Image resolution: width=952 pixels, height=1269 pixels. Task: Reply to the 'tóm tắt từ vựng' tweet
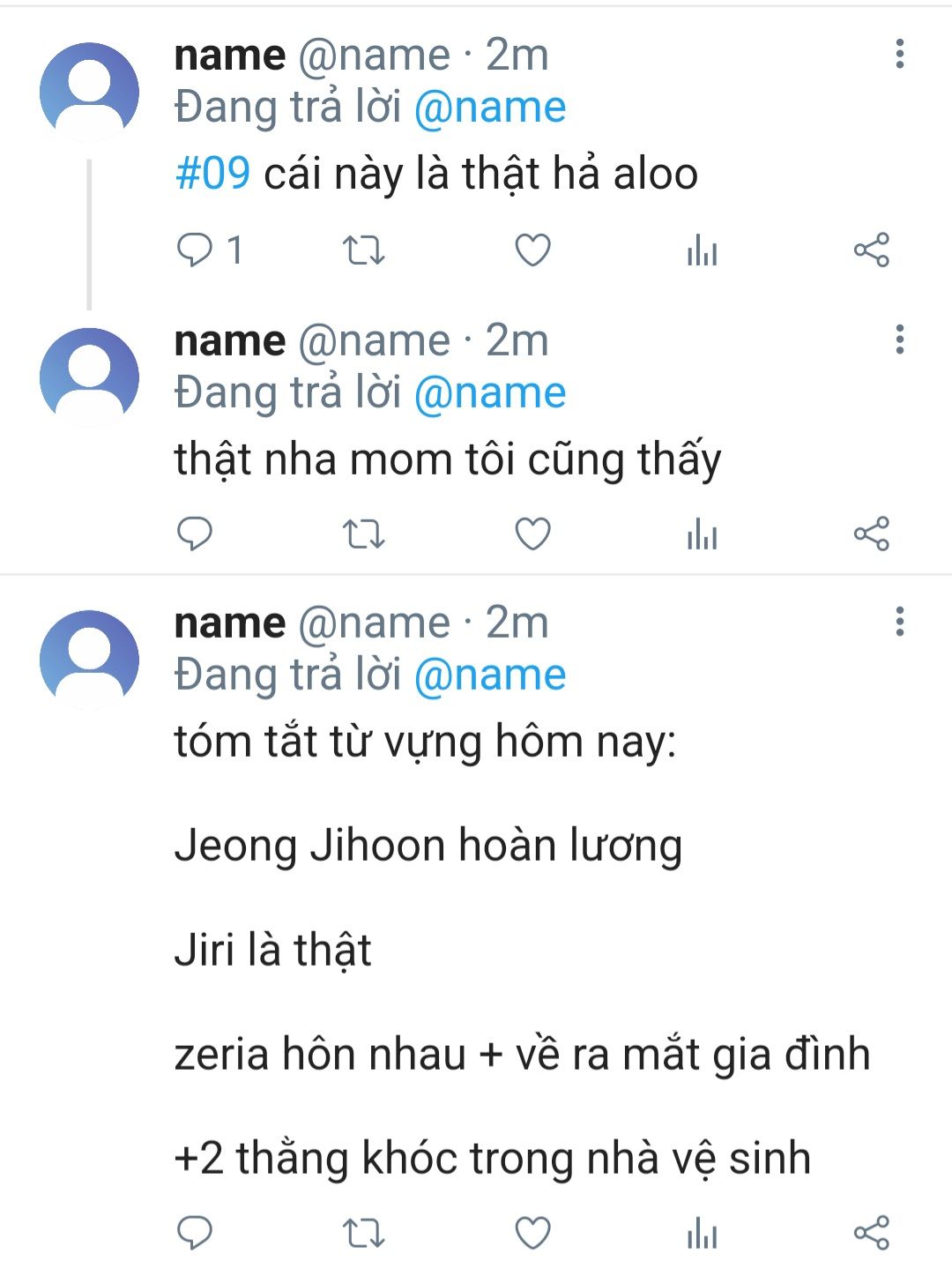pos(195,1232)
